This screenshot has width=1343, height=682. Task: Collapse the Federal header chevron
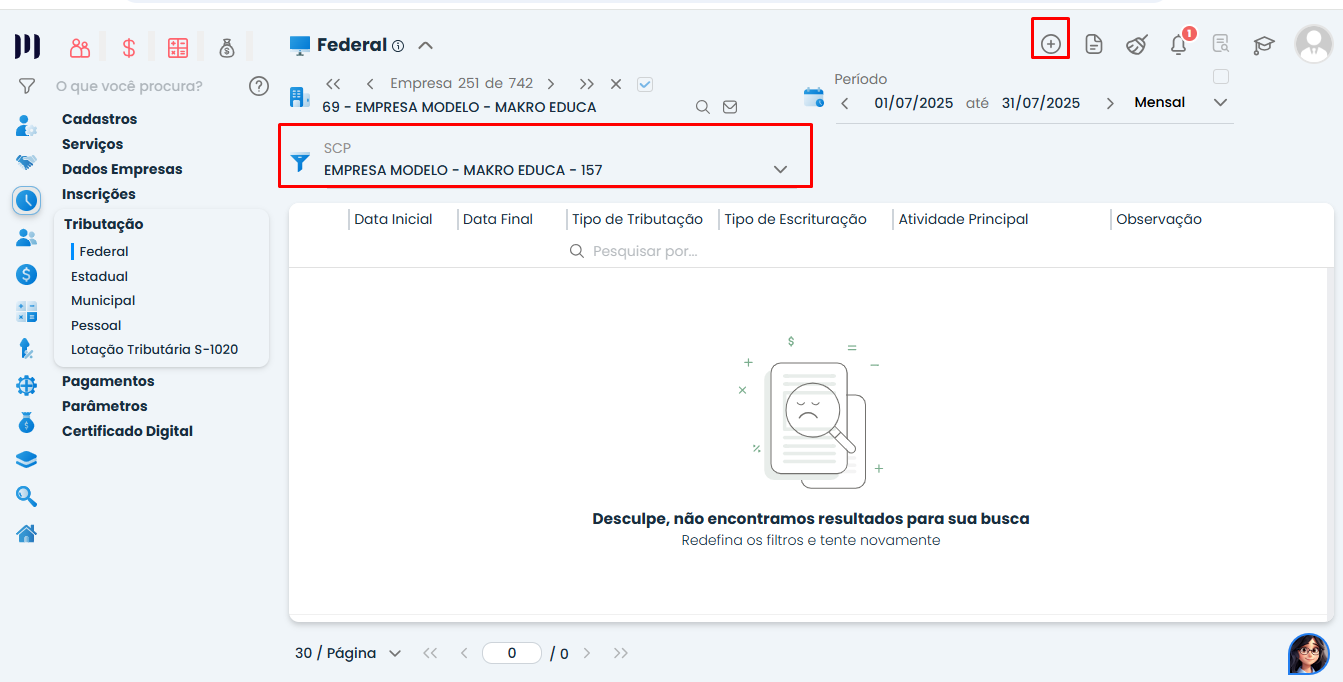[425, 45]
